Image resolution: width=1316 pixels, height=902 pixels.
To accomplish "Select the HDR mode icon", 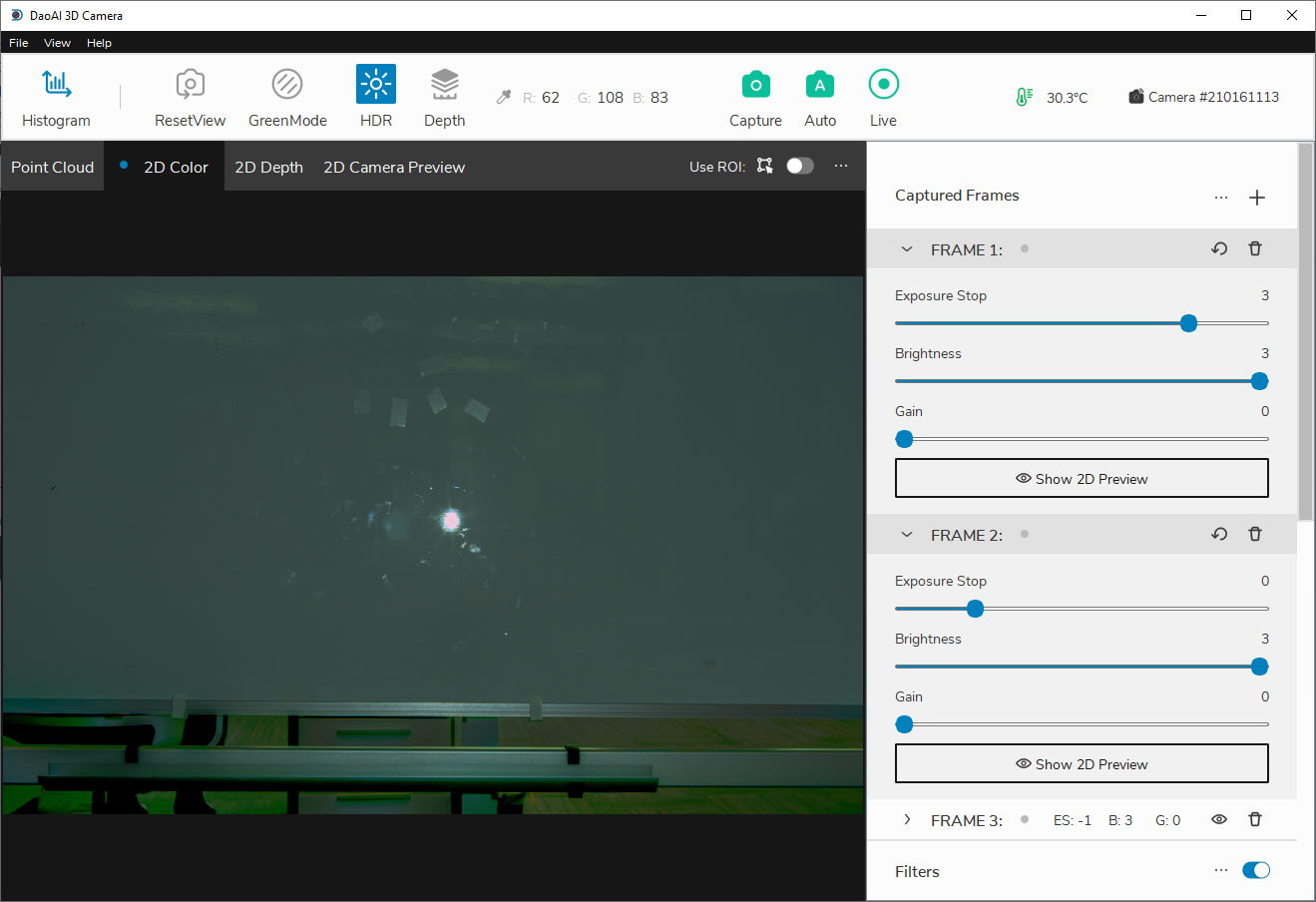I will [x=376, y=85].
